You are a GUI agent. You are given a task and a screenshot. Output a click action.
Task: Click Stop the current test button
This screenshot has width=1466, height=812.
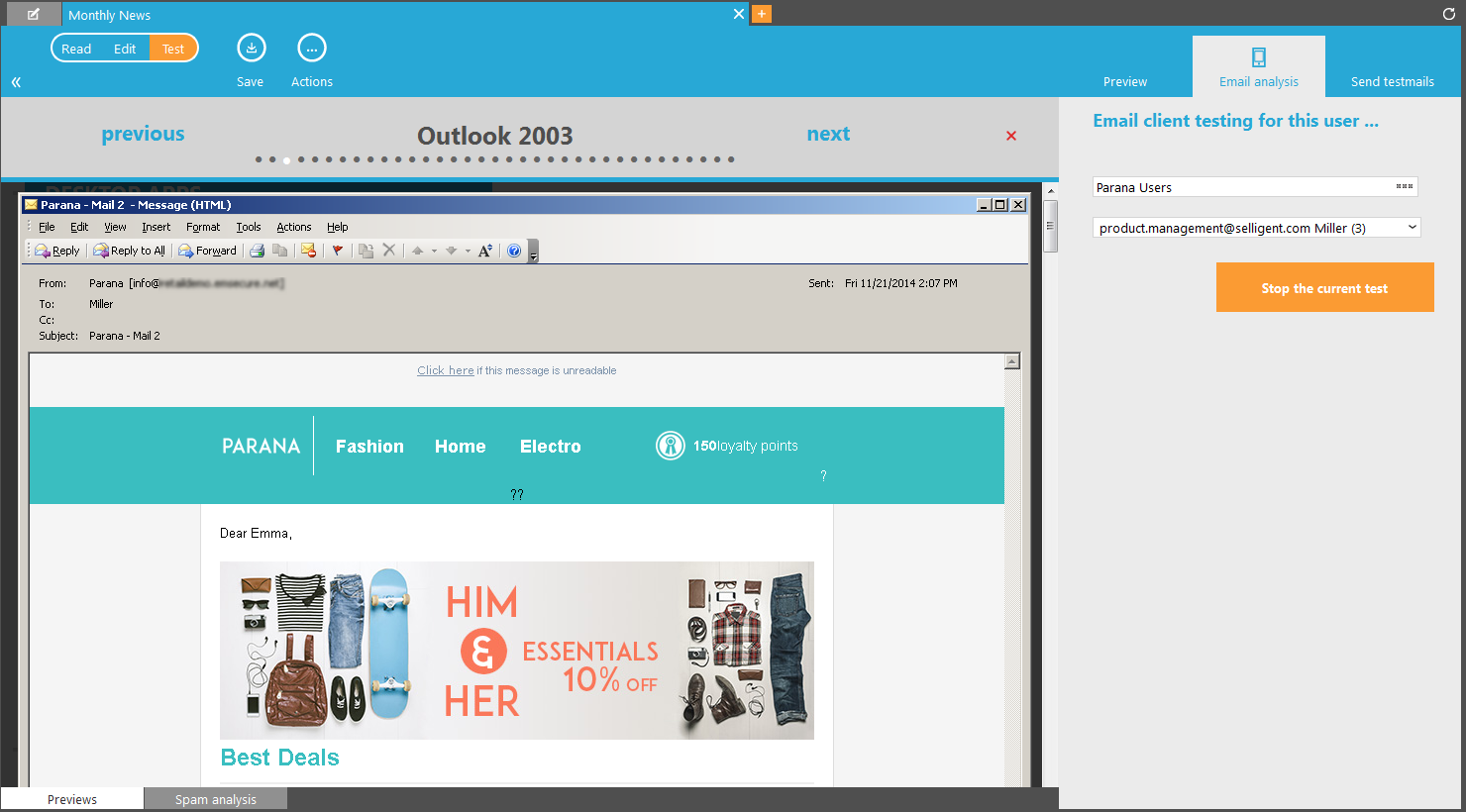[x=1324, y=287]
